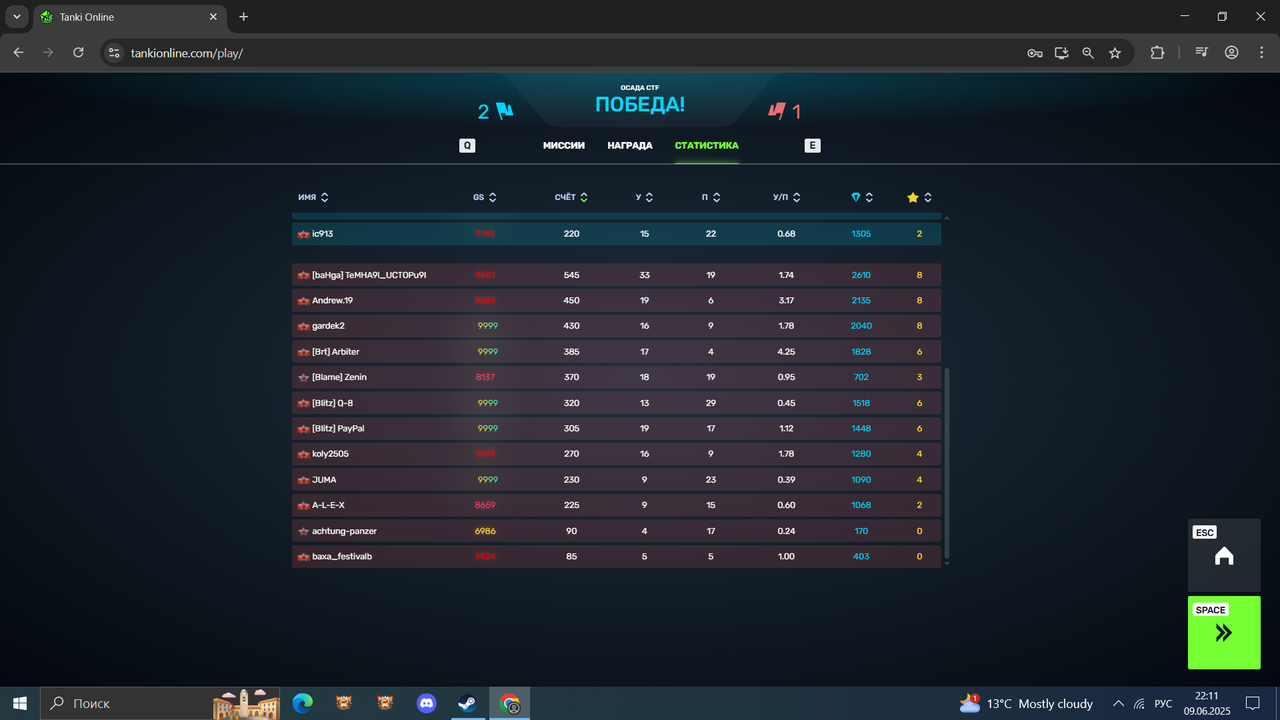This screenshot has width=1280, height=720.
Task: Click the scrollbar up arrow of the table
Action: 947,217
